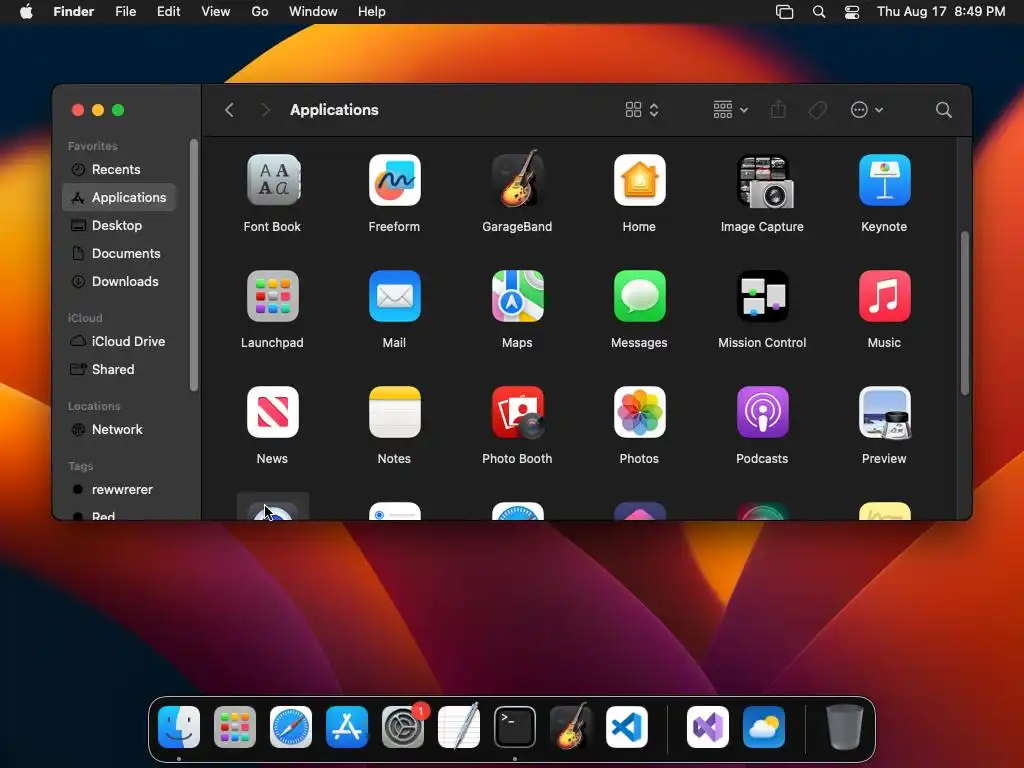The height and width of the screenshot is (768, 1024).
Task: Open Launchpad from the Dock
Action: click(x=235, y=727)
